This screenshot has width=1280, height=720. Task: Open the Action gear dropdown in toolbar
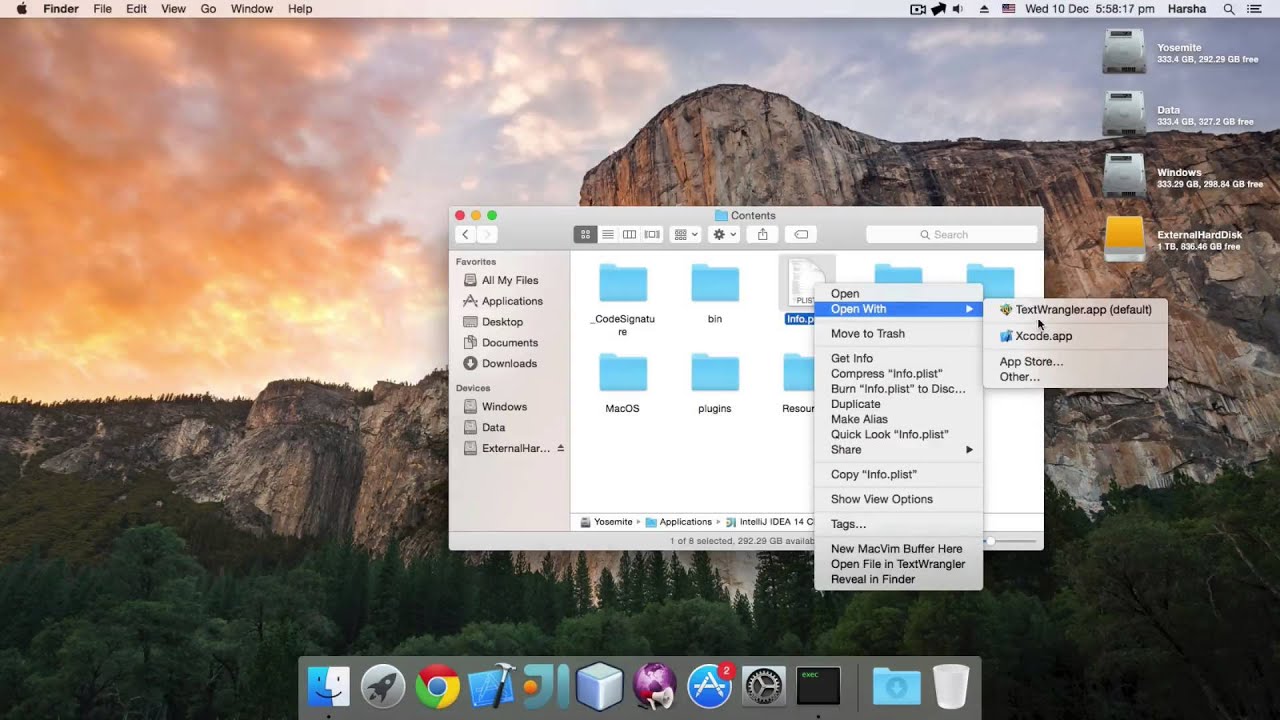(724, 234)
